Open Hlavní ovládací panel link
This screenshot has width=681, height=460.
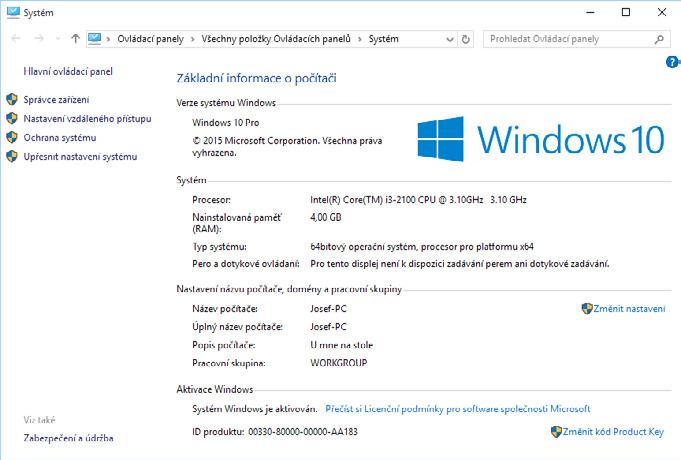[68, 72]
